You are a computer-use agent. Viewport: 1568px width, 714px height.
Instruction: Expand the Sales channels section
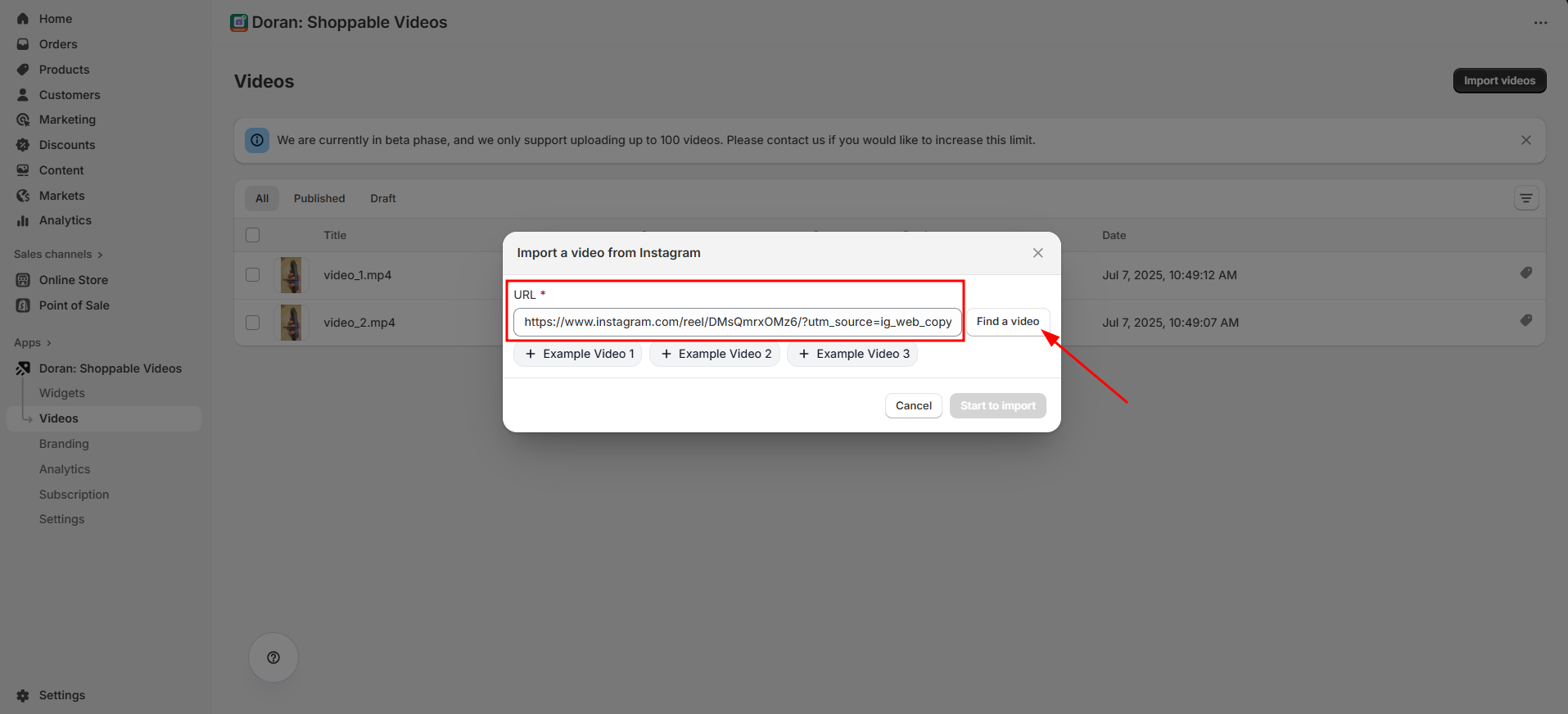[58, 255]
